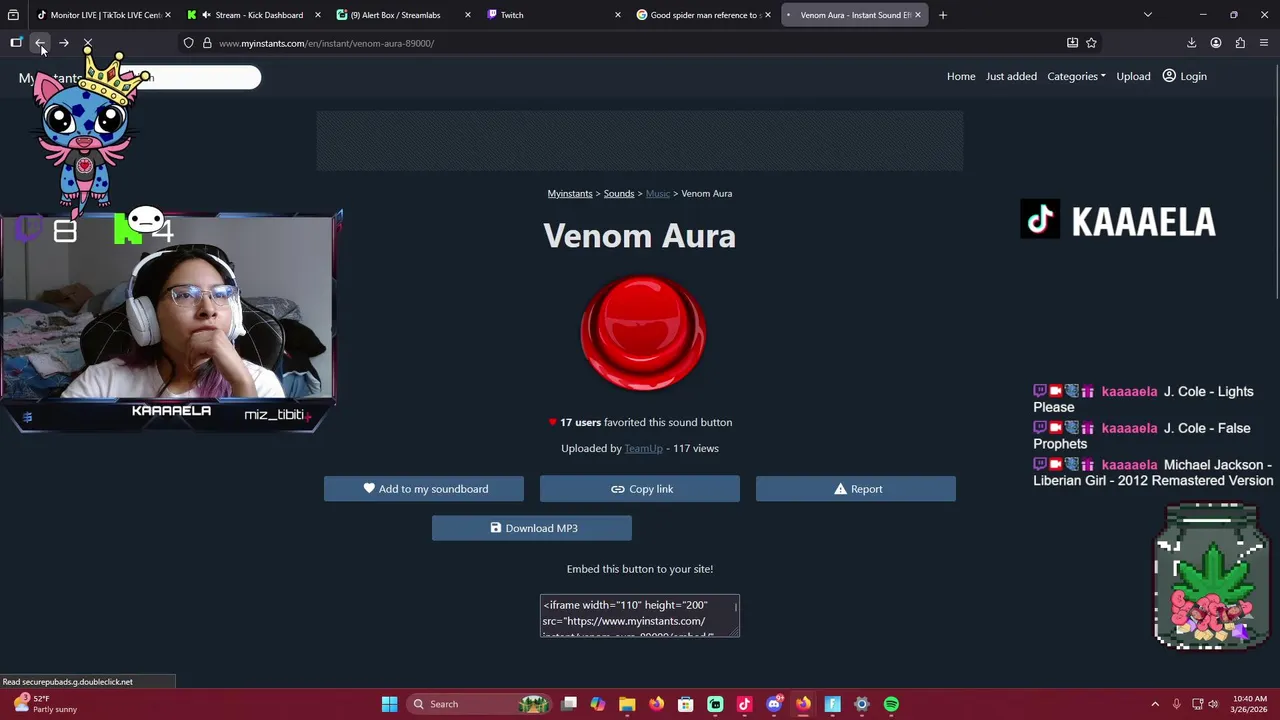Image resolution: width=1280 pixels, height=720 pixels.
Task: Open the sidebar toggle icon beside the back arrow
Action: click(x=16, y=43)
